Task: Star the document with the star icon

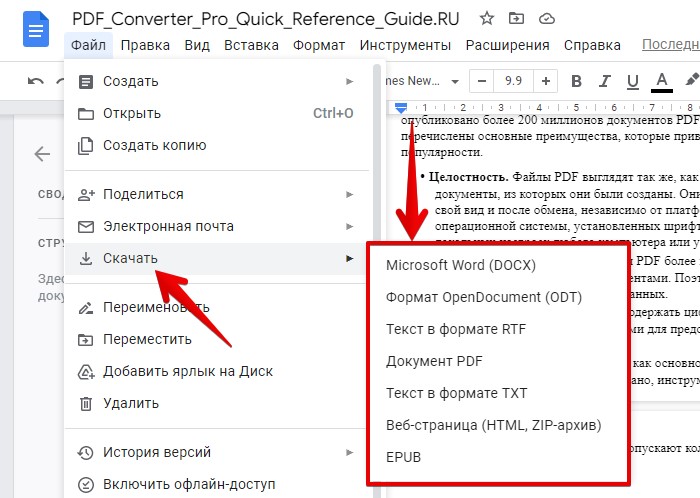Action: [487, 19]
